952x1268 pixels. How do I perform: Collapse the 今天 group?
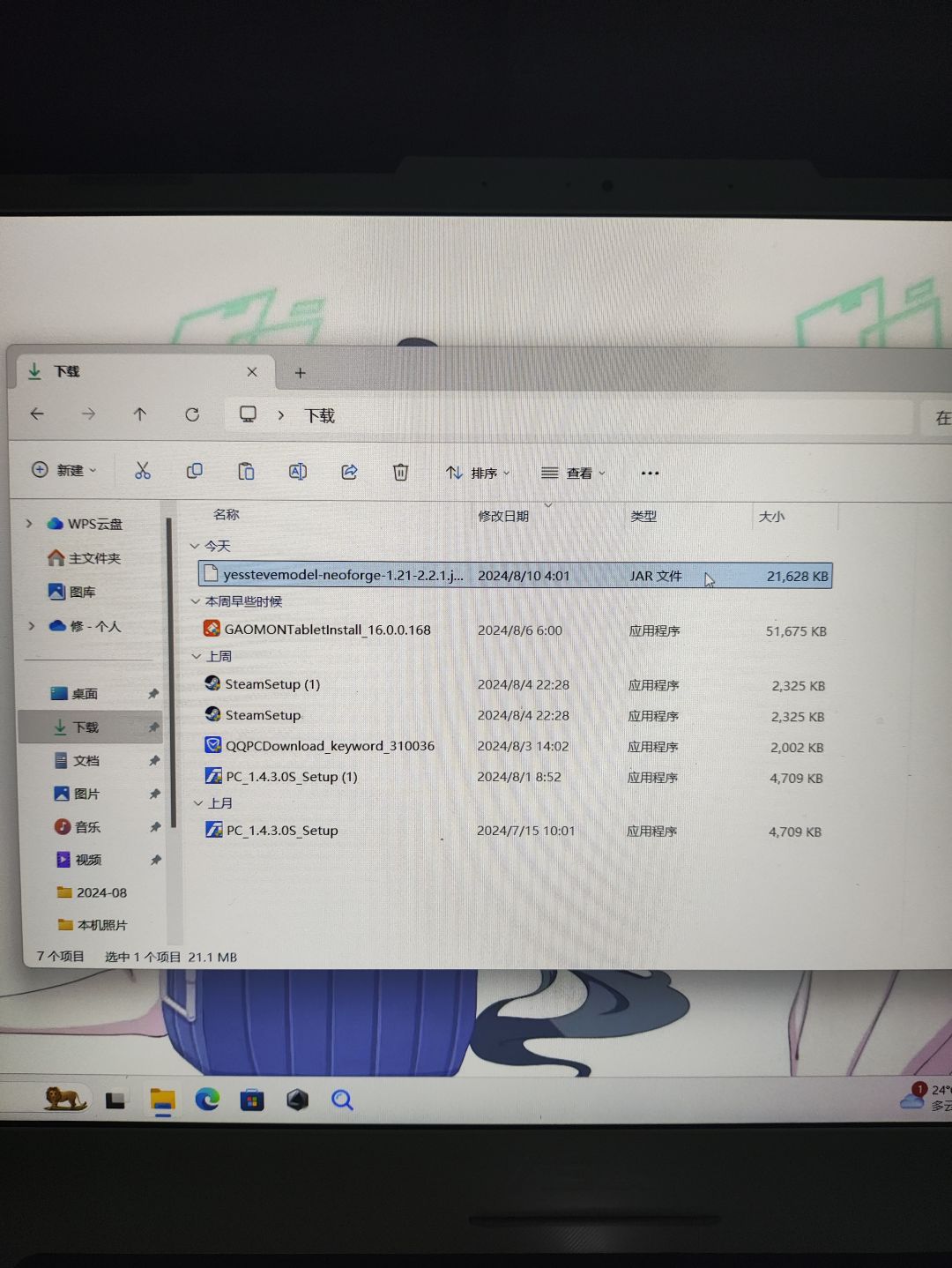[195, 546]
